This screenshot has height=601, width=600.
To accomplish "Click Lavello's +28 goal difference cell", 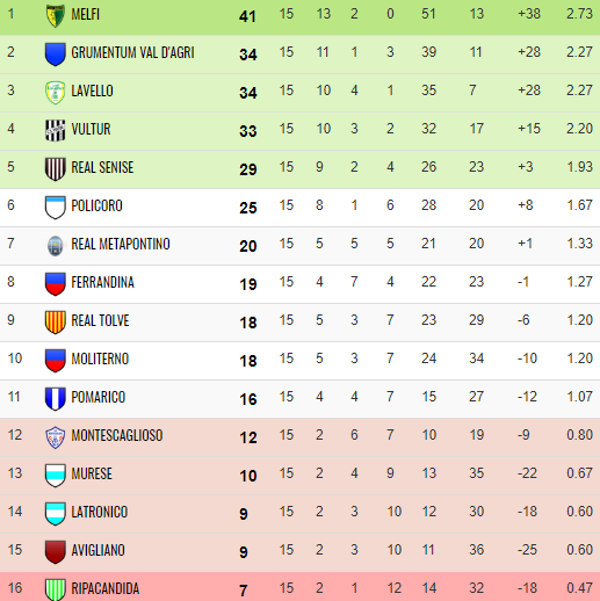I will (x=529, y=90).
